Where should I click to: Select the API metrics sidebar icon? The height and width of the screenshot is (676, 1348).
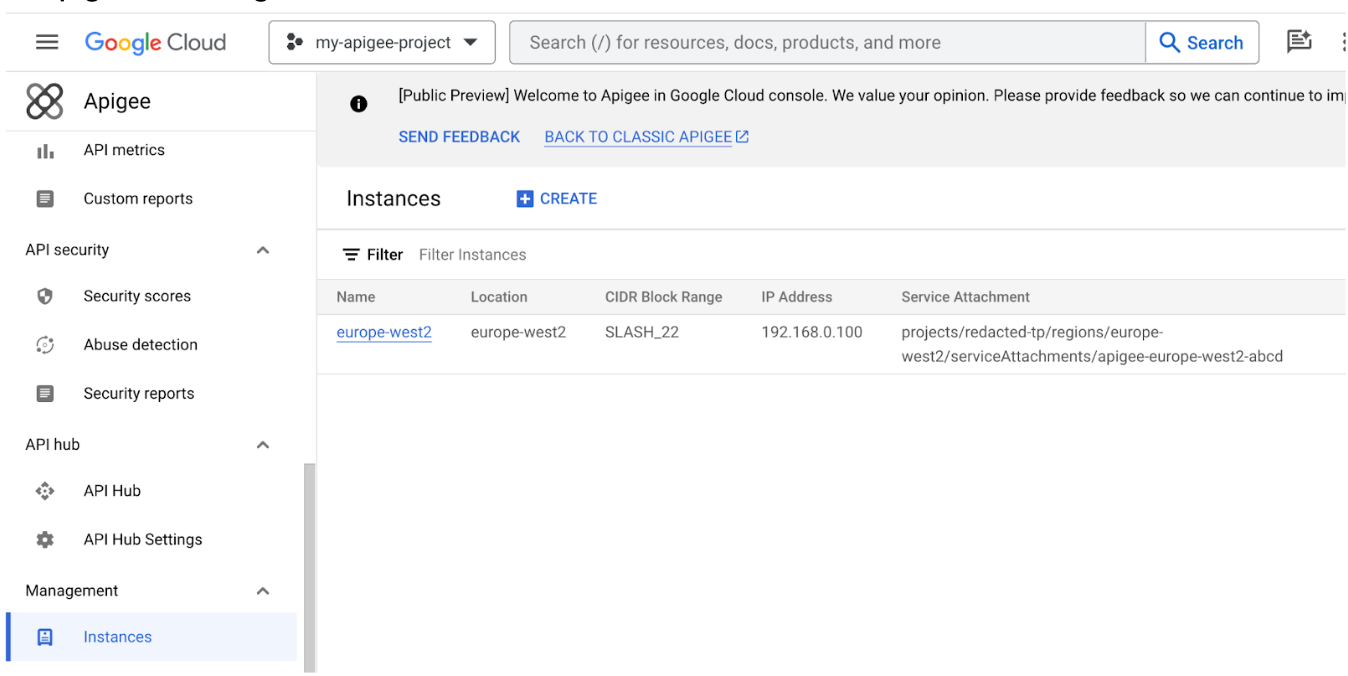45,149
